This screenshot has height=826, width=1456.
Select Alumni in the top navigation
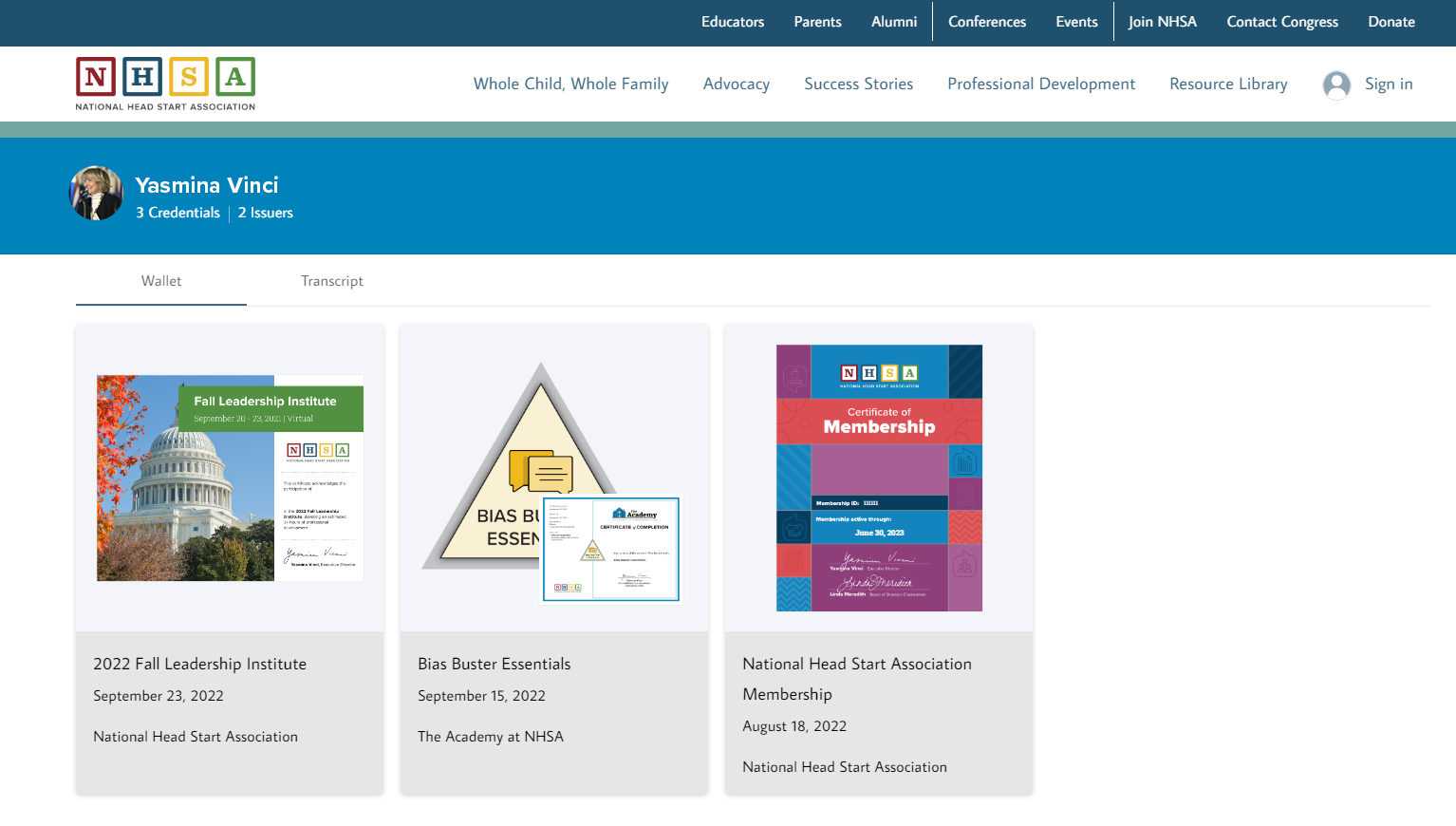click(893, 22)
